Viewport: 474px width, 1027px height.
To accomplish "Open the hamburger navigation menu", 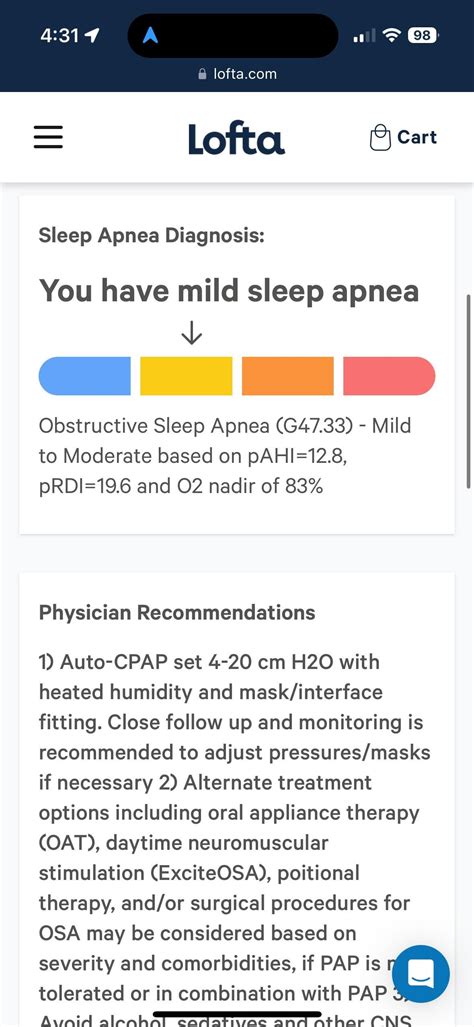I will point(48,138).
